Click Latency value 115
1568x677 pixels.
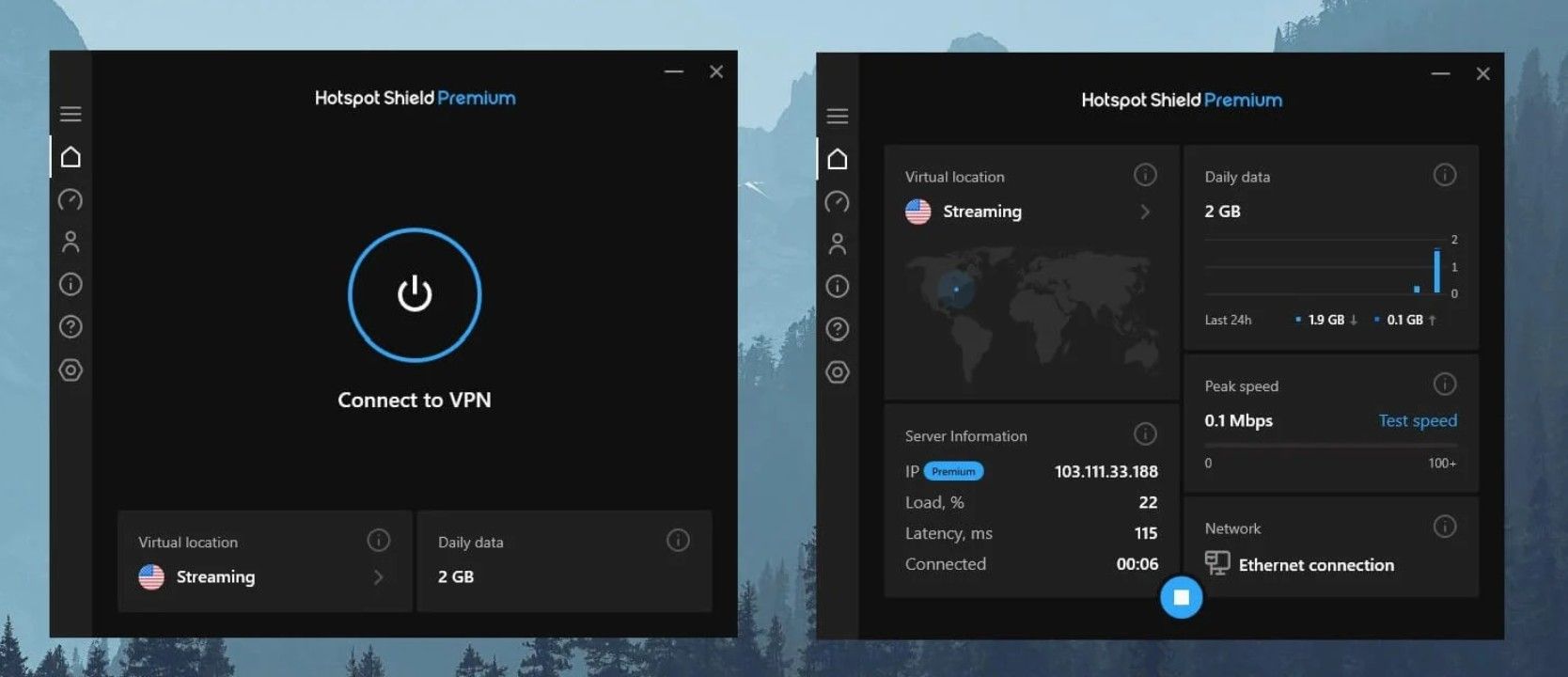[1146, 533]
